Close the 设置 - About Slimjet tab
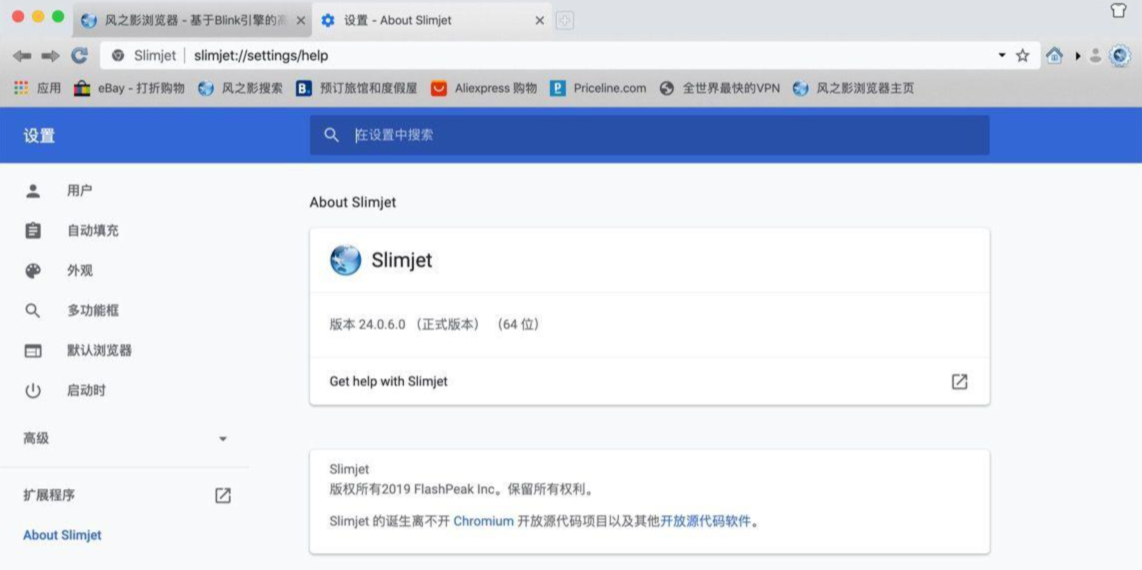Screen dimensions: 1142x570 click(x=540, y=21)
